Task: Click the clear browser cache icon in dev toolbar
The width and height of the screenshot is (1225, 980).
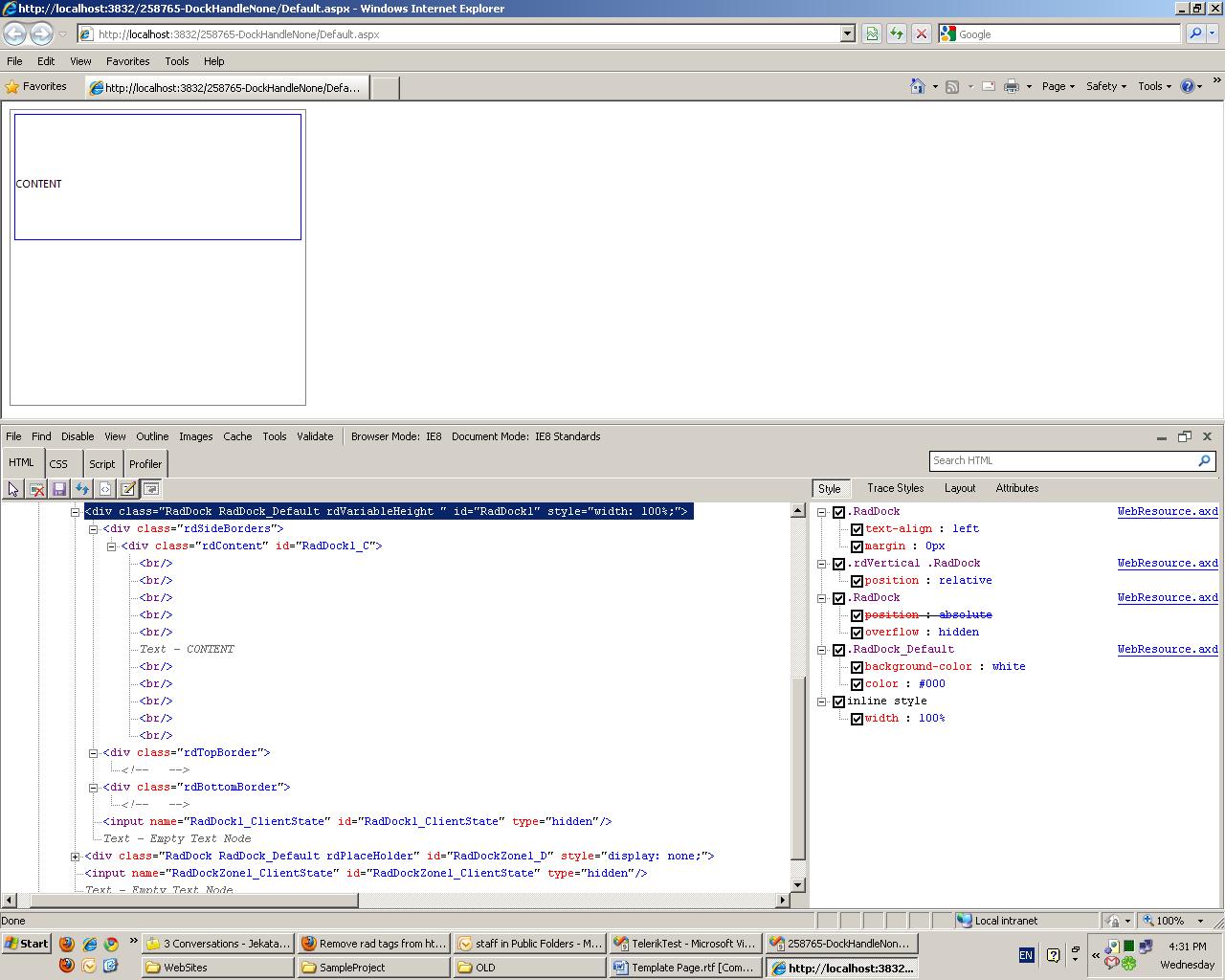Action: 36,489
